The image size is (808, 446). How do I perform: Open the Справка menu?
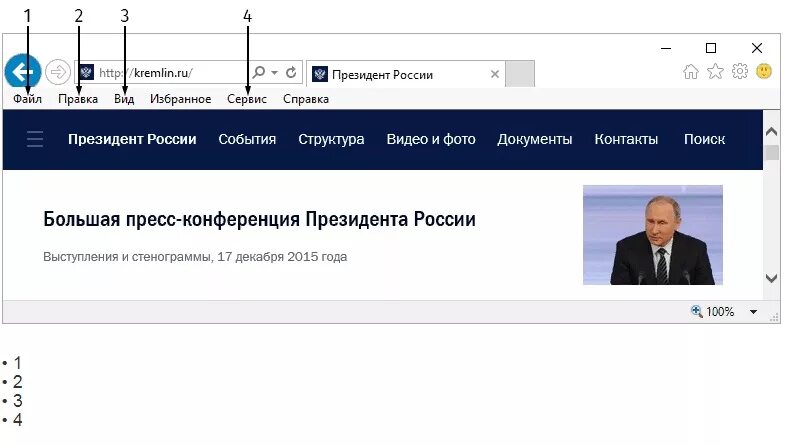(306, 99)
